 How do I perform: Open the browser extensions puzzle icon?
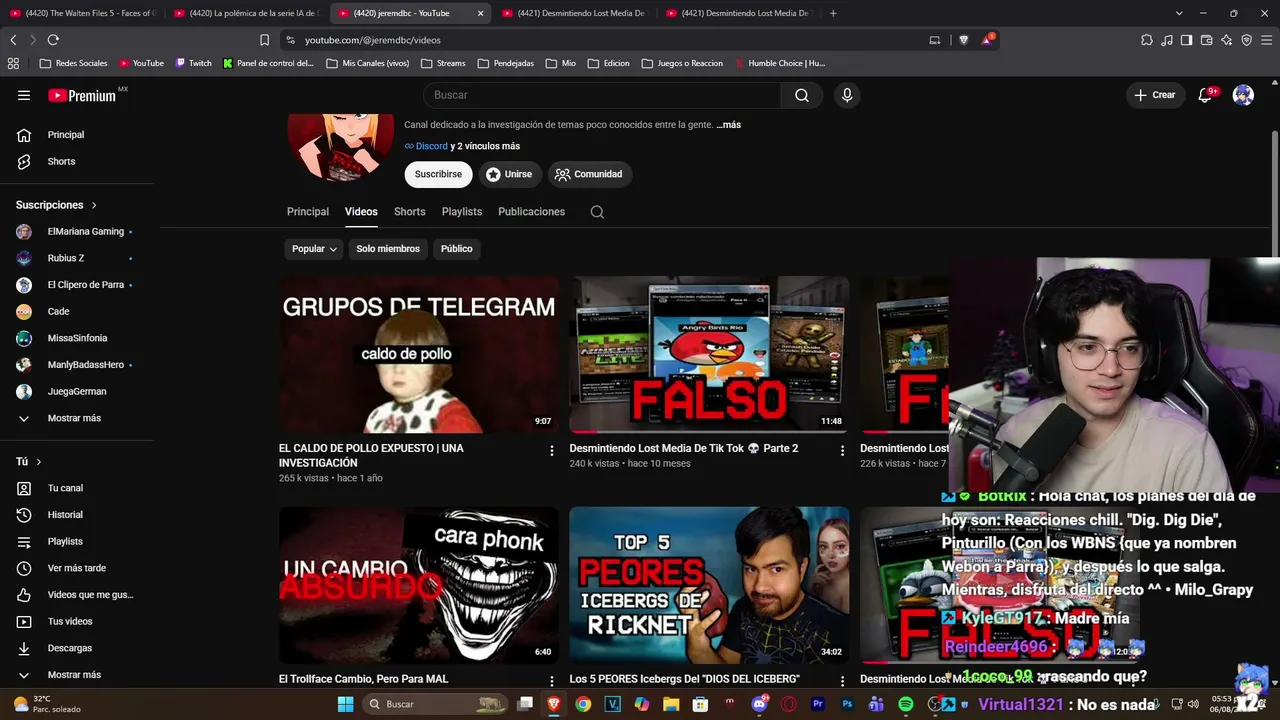tap(1147, 40)
